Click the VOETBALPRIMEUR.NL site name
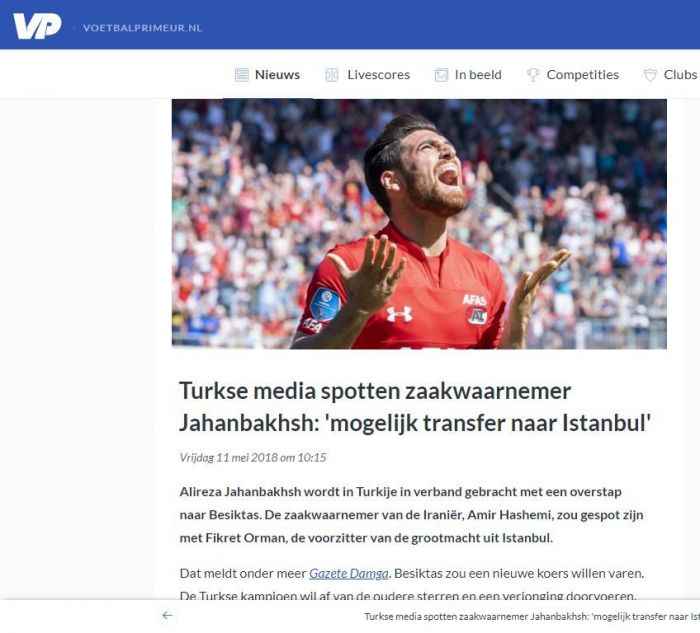The image size is (700, 633). pyautogui.click(x=142, y=28)
